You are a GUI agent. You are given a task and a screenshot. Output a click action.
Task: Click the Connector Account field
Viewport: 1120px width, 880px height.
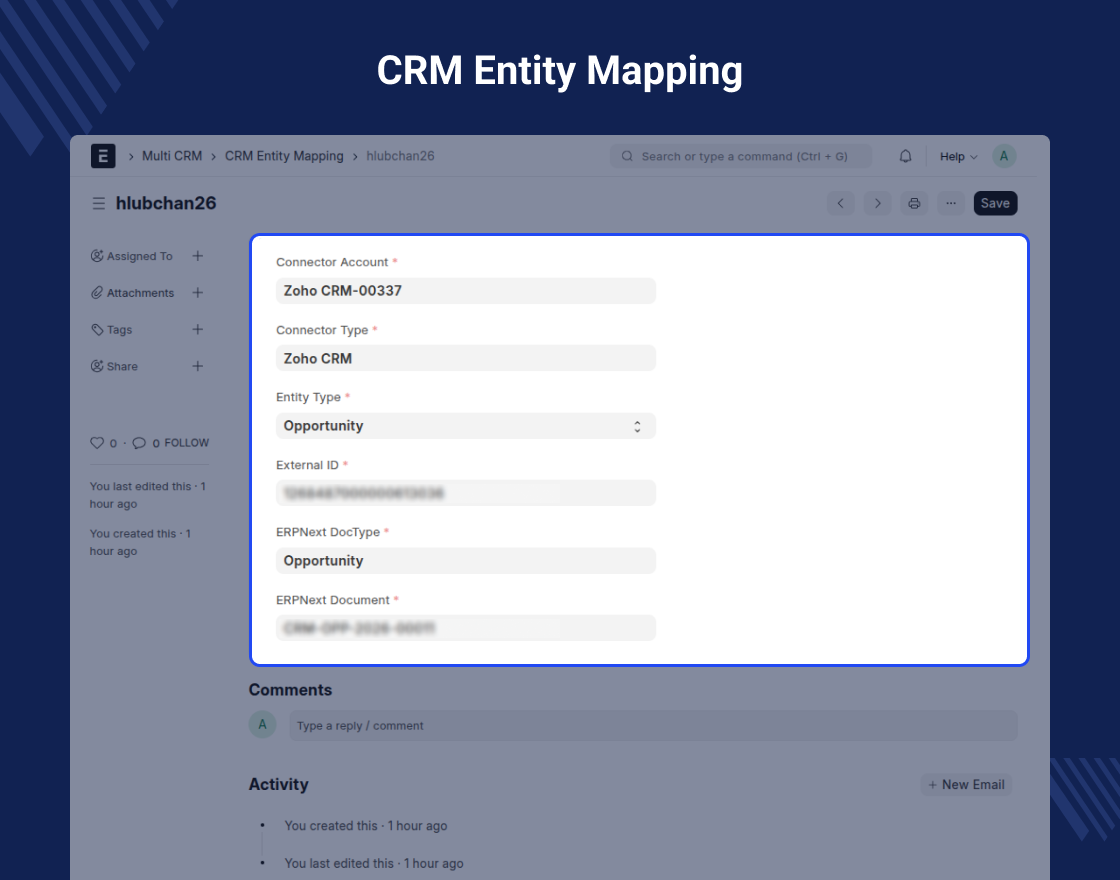466,291
